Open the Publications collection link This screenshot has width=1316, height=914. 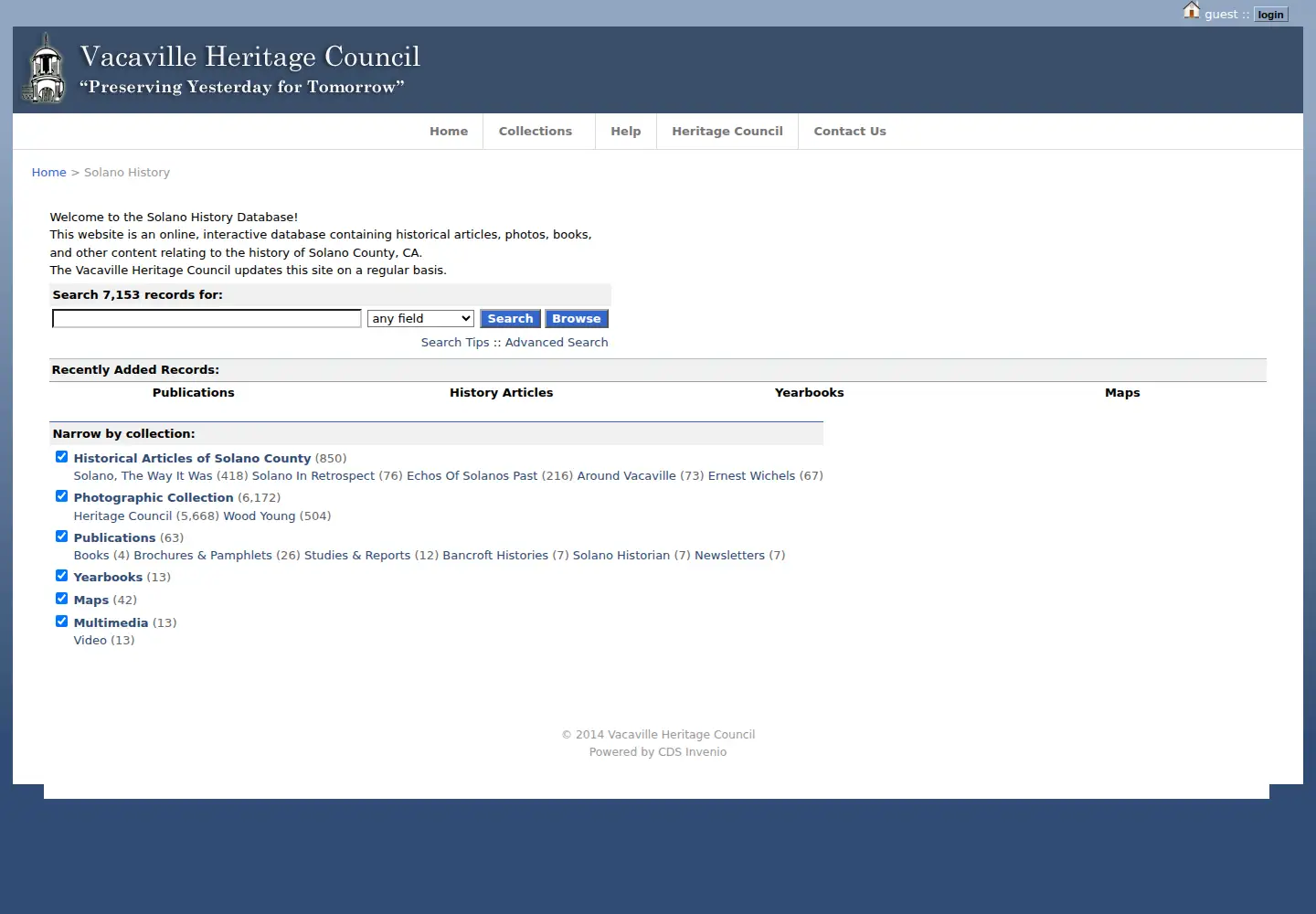(x=115, y=538)
